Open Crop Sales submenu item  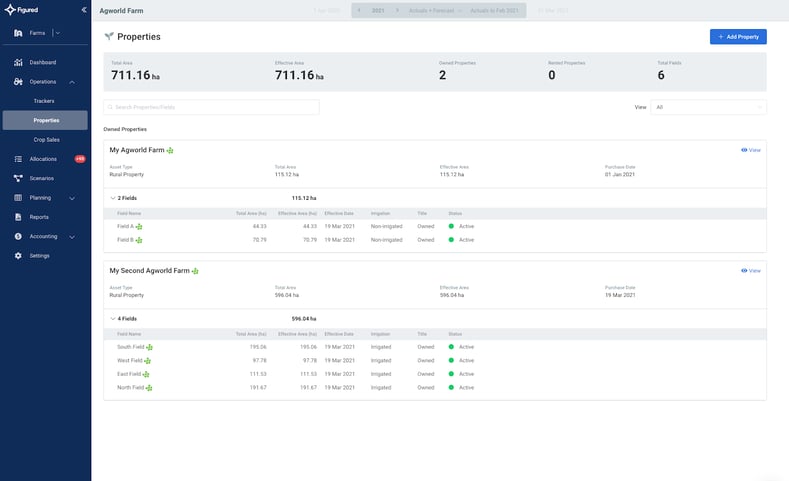point(46,140)
